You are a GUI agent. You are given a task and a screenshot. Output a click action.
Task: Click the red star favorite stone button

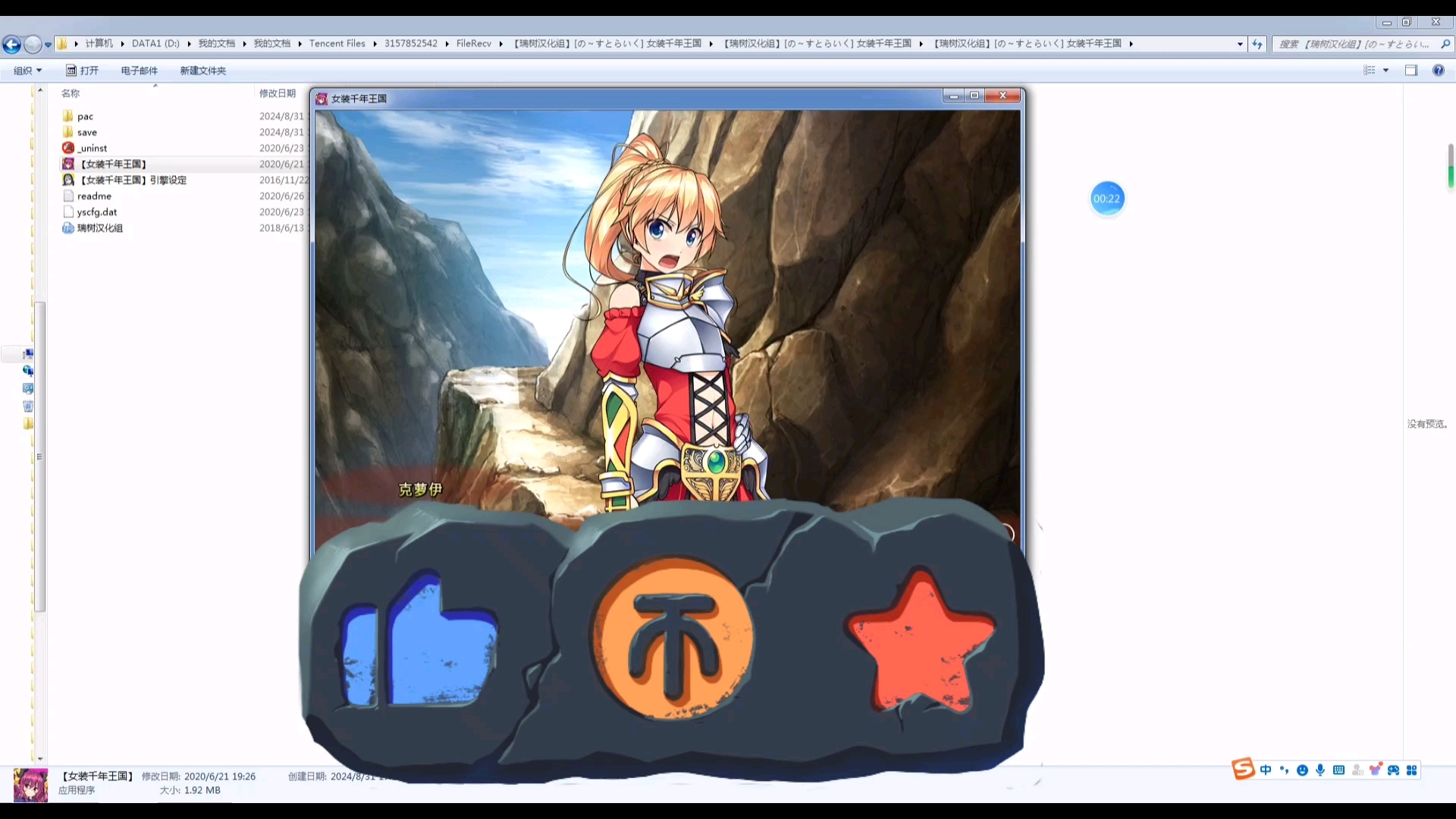[920, 642]
